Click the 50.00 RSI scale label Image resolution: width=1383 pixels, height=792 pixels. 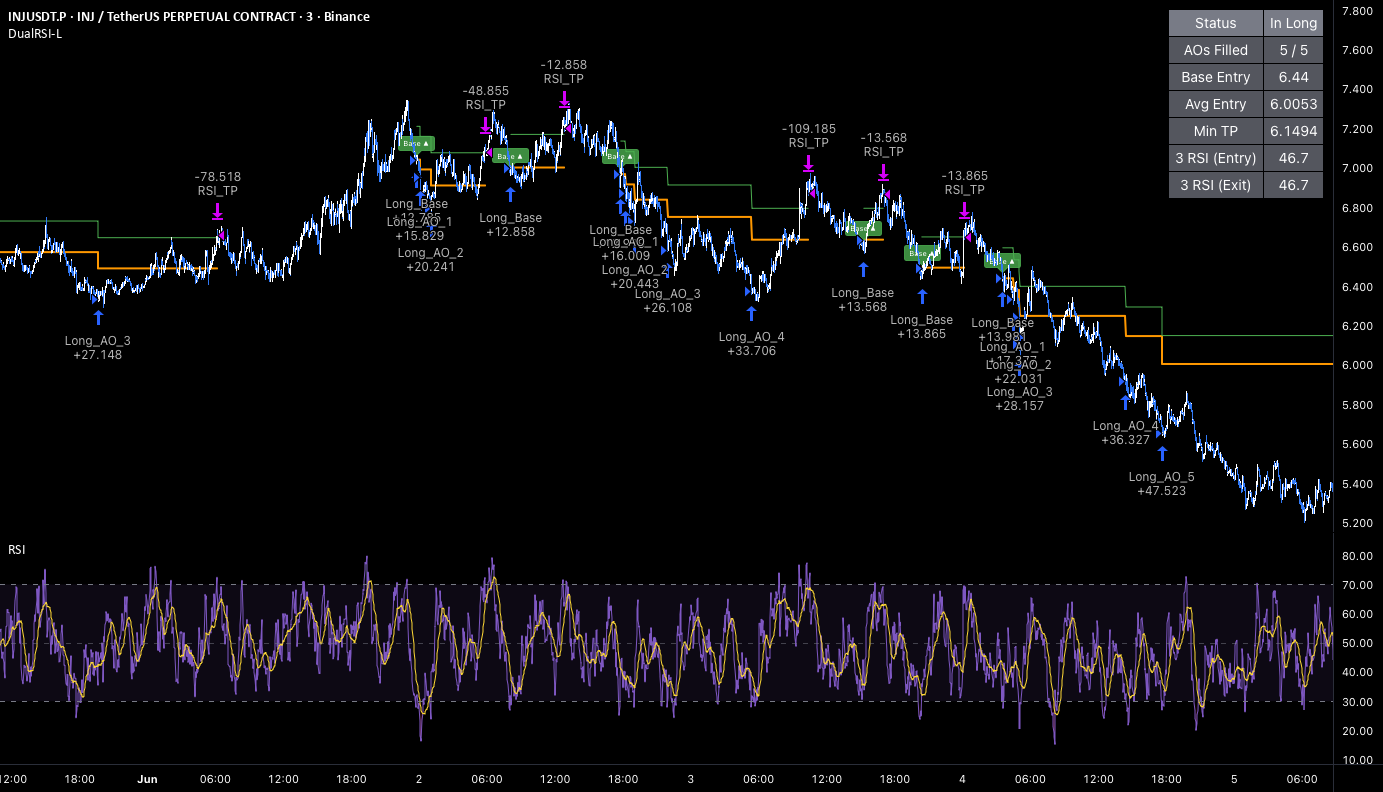pyautogui.click(x=1356, y=643)
